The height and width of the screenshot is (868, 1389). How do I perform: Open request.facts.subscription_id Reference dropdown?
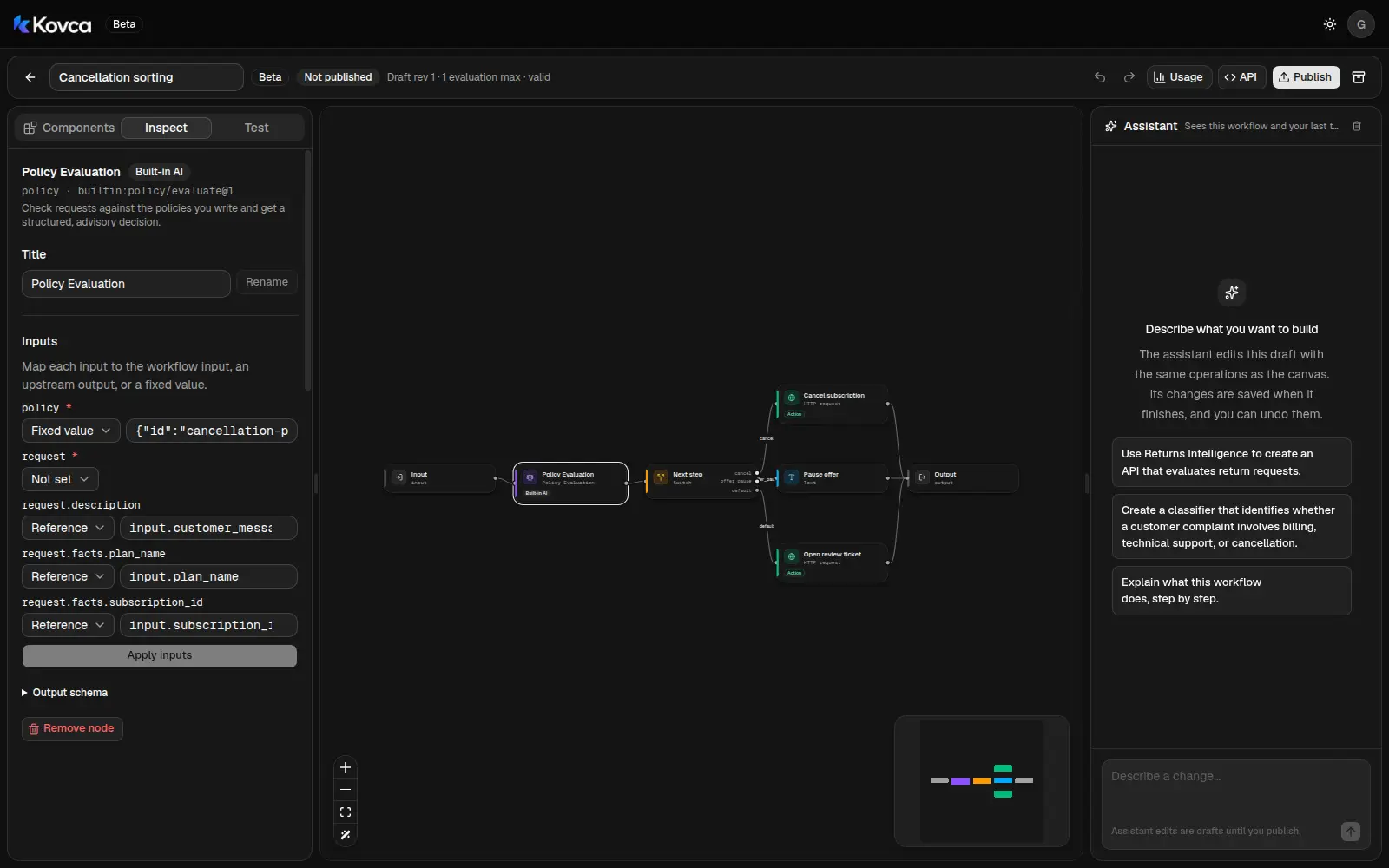68,625
